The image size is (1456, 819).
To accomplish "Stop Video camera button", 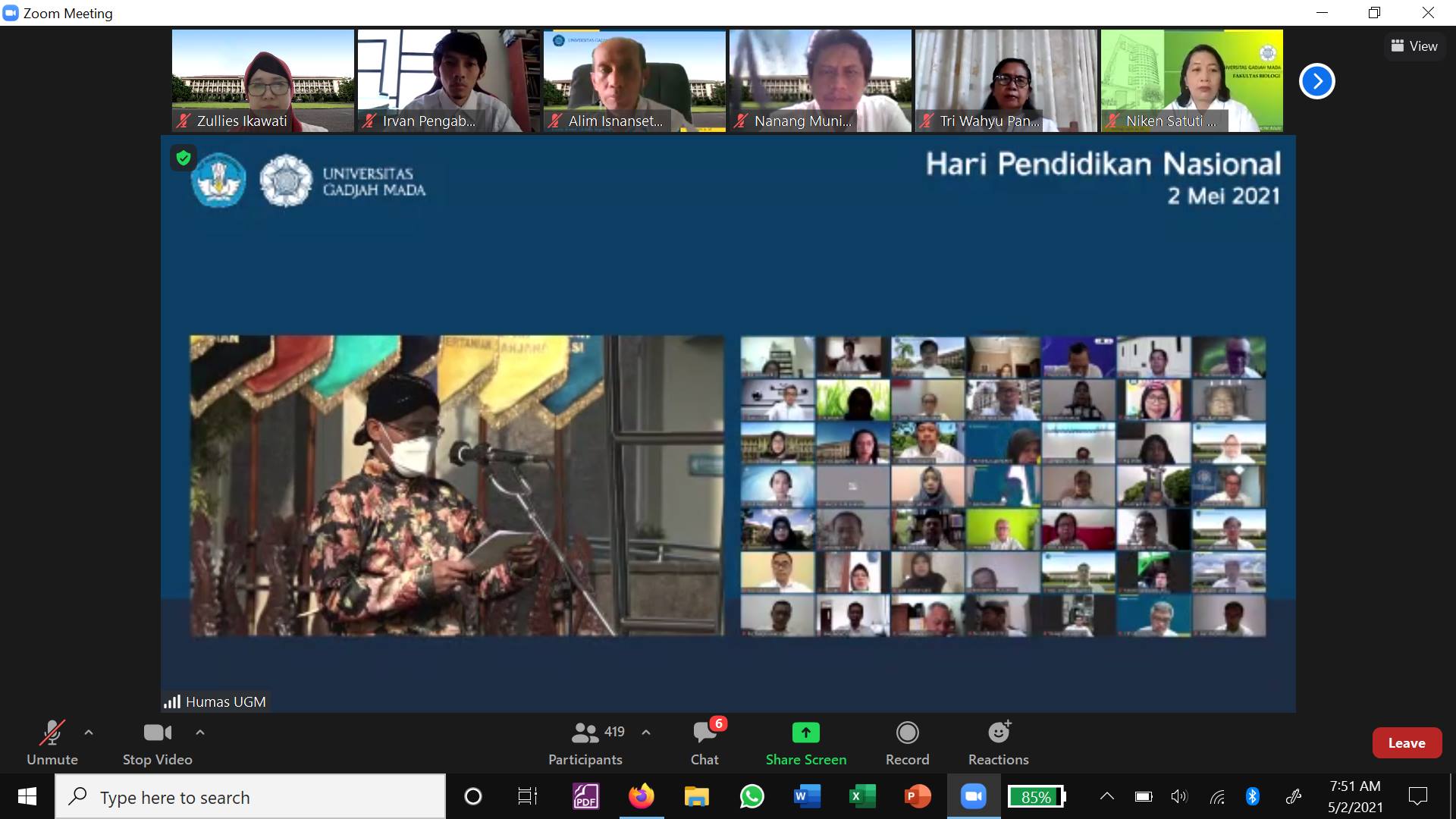I will [x=157, y=743].
